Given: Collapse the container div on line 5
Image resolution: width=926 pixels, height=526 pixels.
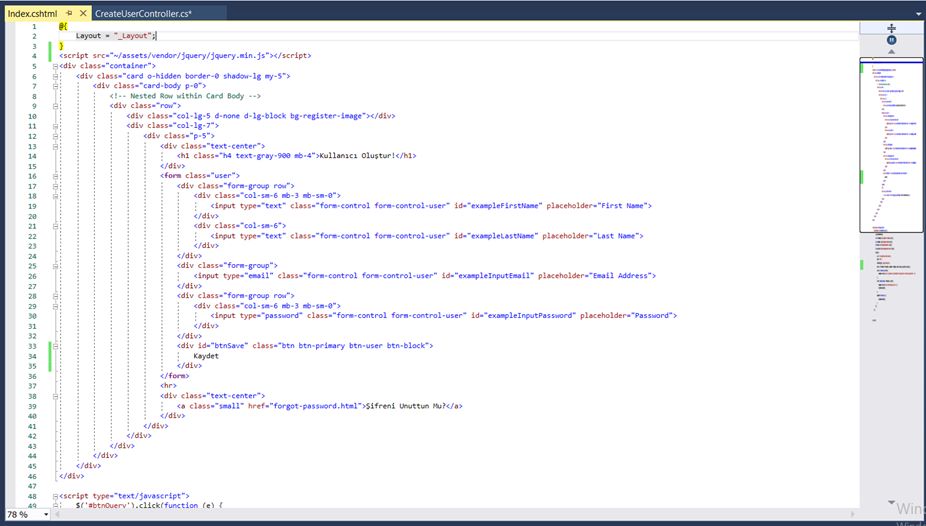Looking at the screenshot, I should (x=55, y=66).
